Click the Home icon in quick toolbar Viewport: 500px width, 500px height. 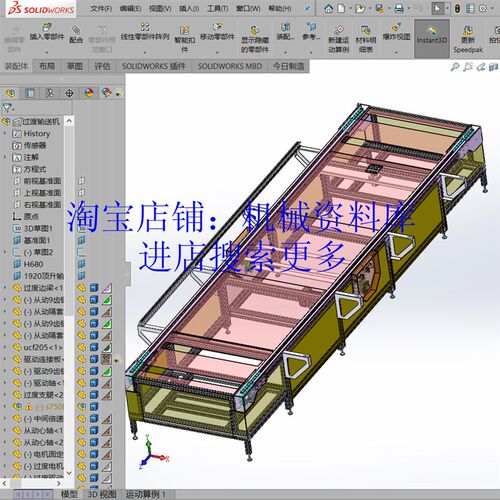tap(329, 8)
